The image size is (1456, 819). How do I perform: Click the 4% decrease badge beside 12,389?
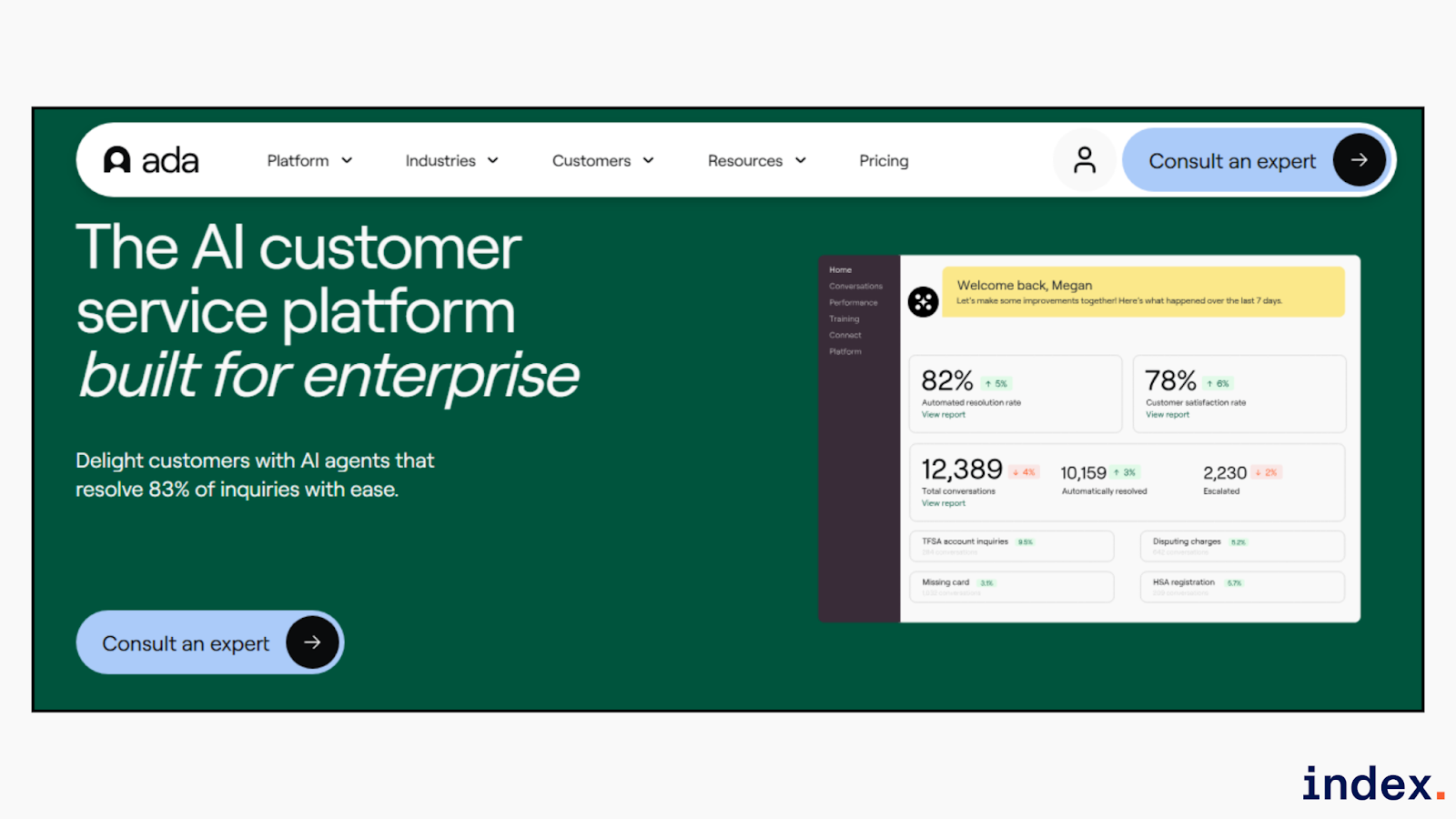coord(1024,472)
